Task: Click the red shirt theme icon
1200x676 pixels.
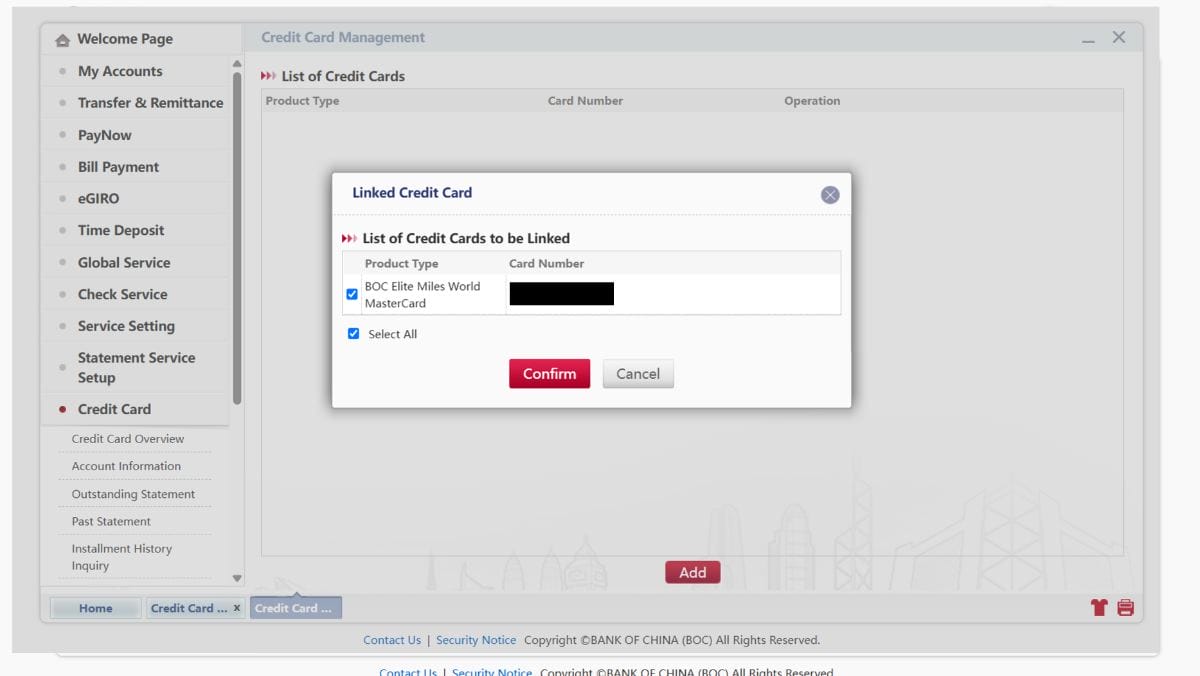Action: tap(1099, 607)
